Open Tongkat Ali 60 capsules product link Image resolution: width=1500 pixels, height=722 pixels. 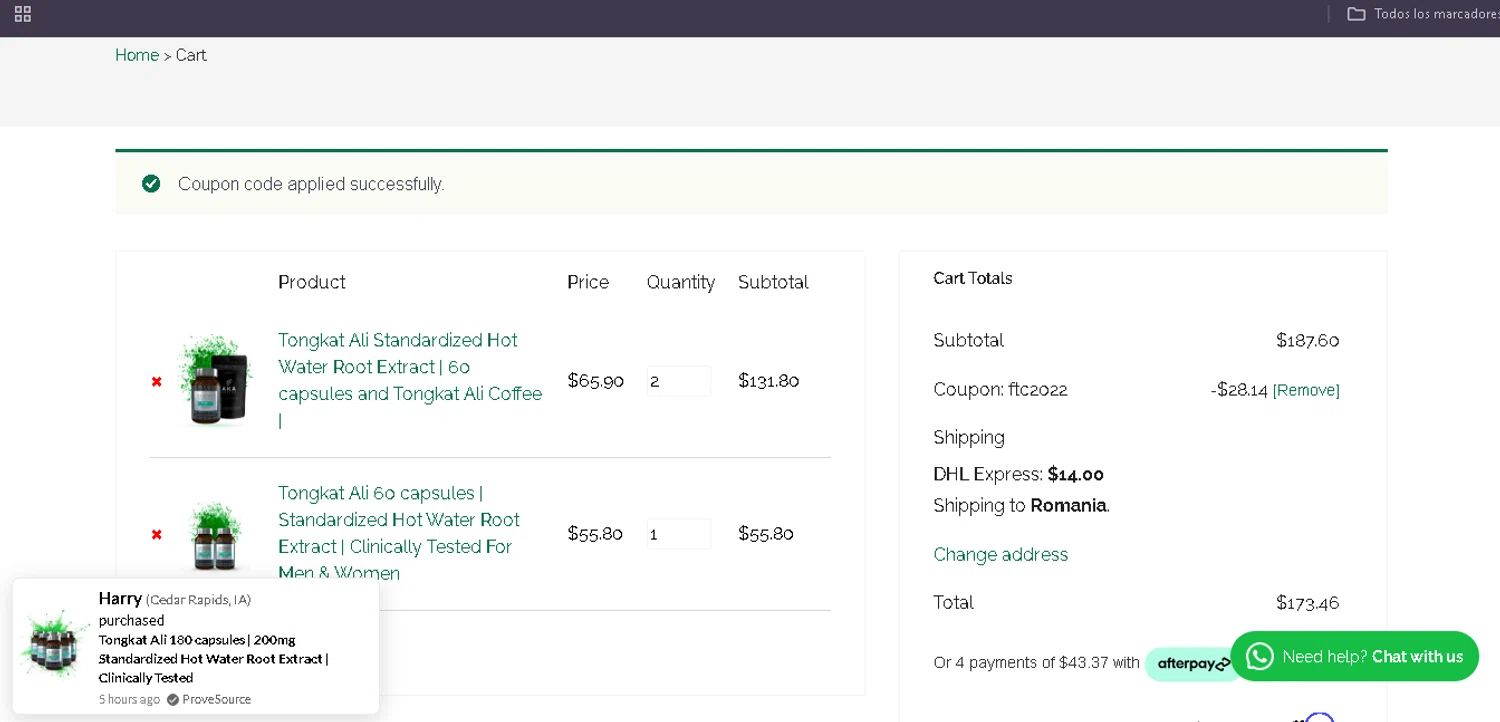tap(399, 533)
